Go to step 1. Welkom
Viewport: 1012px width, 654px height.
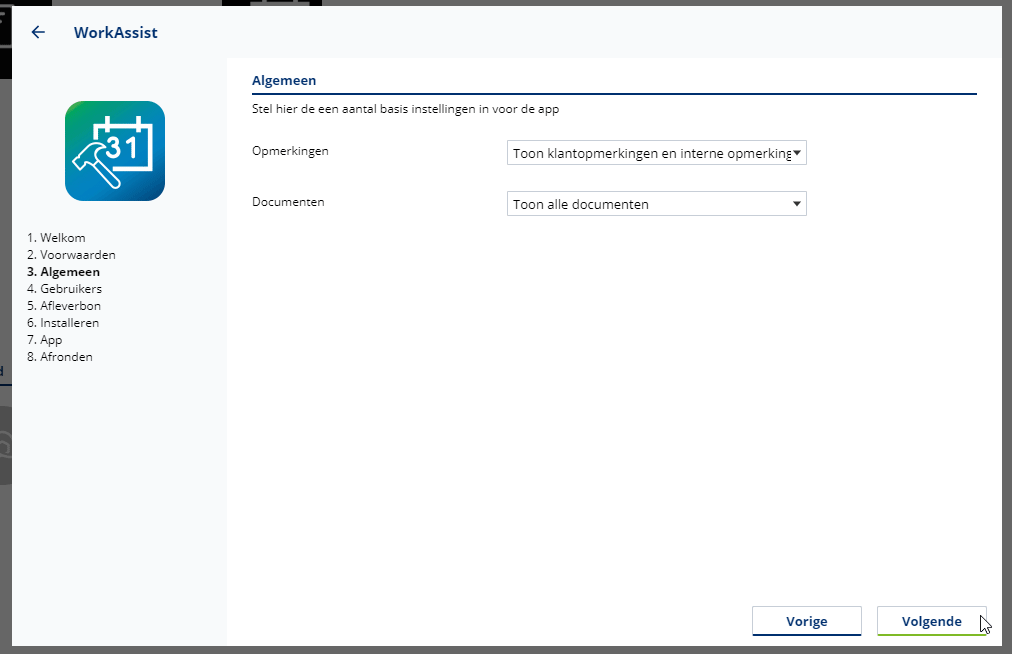(56, 238)
